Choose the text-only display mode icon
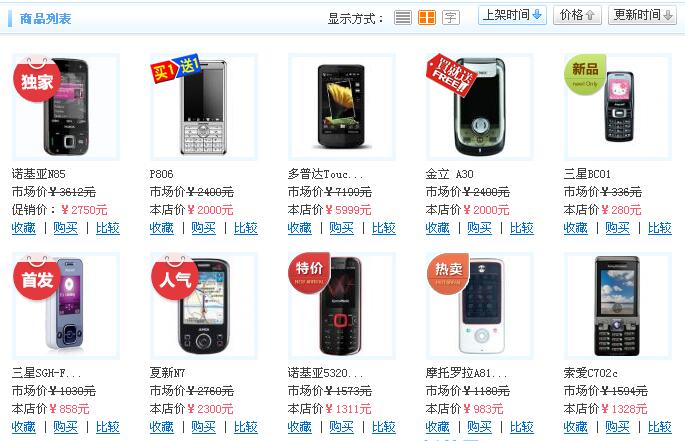Image resolution: width=685 pixels, height=441 pixels. [x=450, y=17]
